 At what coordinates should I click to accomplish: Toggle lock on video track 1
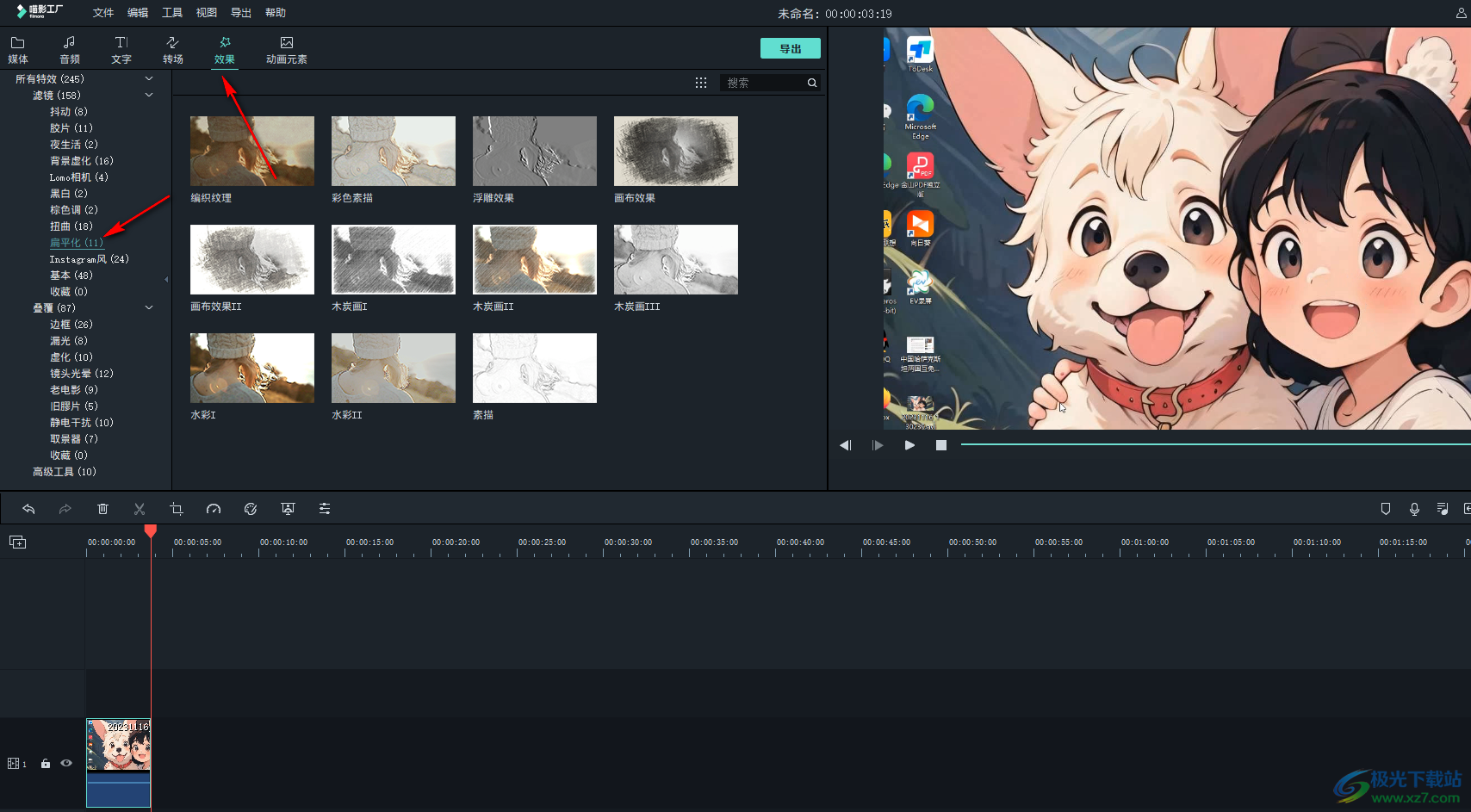46,764
